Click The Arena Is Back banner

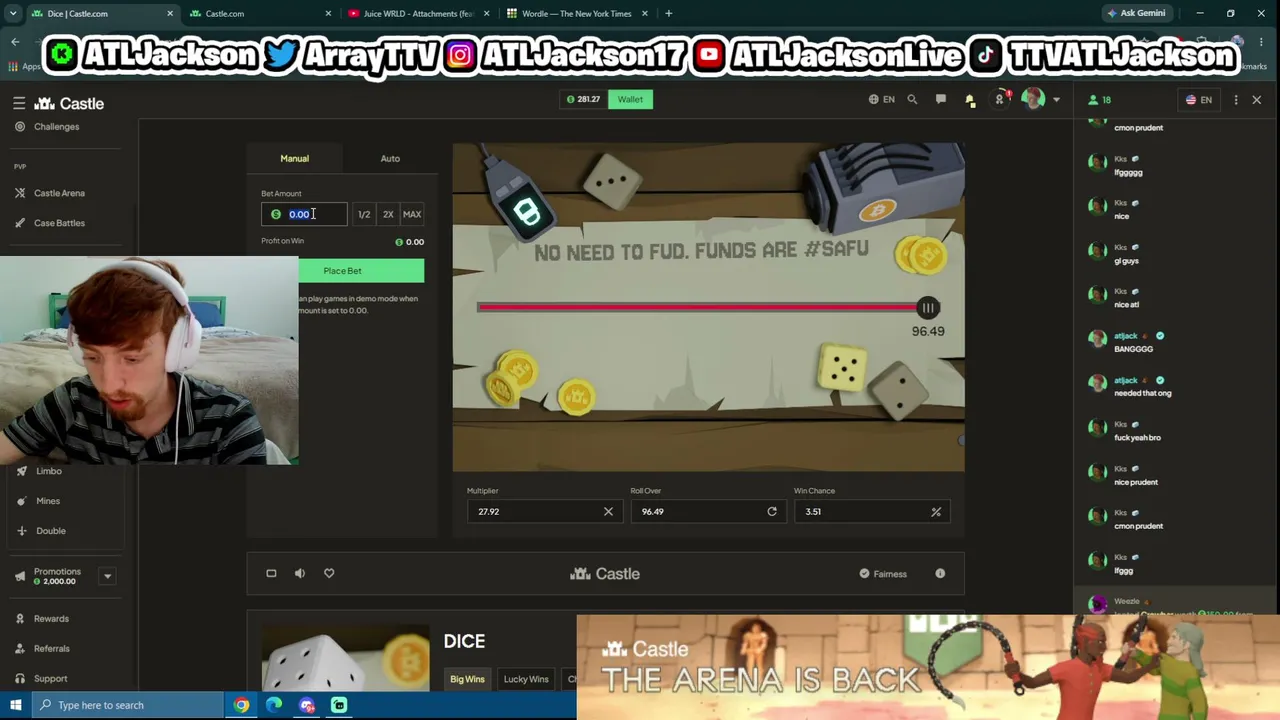click(927, 667)
